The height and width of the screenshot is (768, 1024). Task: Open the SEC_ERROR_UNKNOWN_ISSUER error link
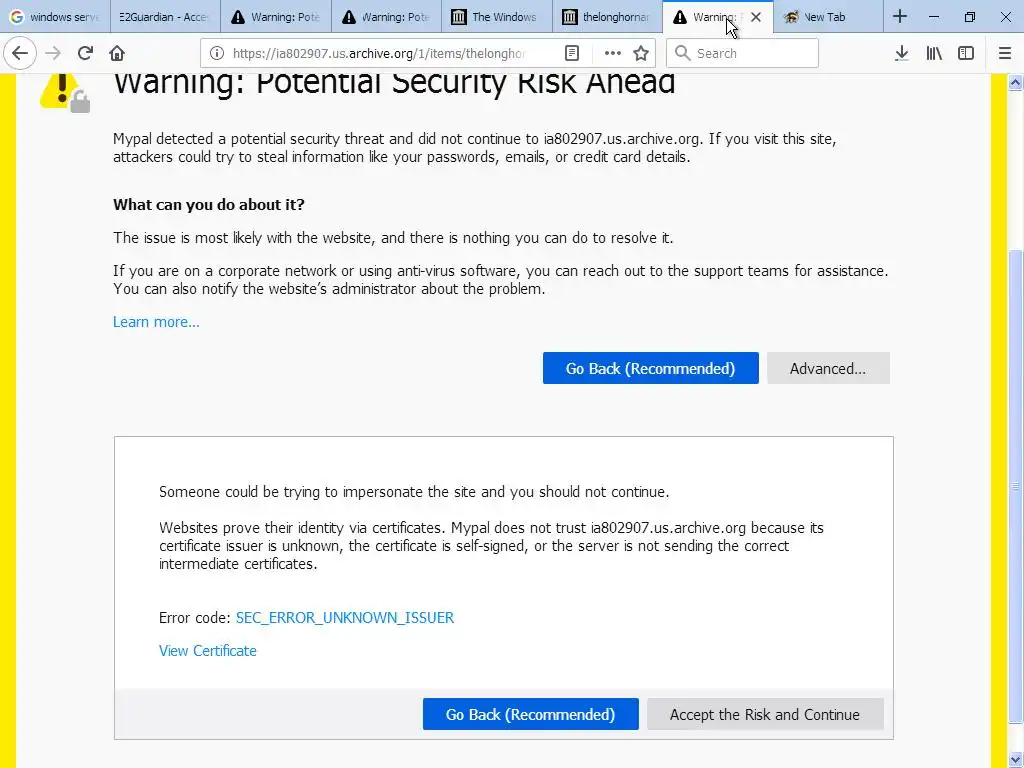point(344,618)
